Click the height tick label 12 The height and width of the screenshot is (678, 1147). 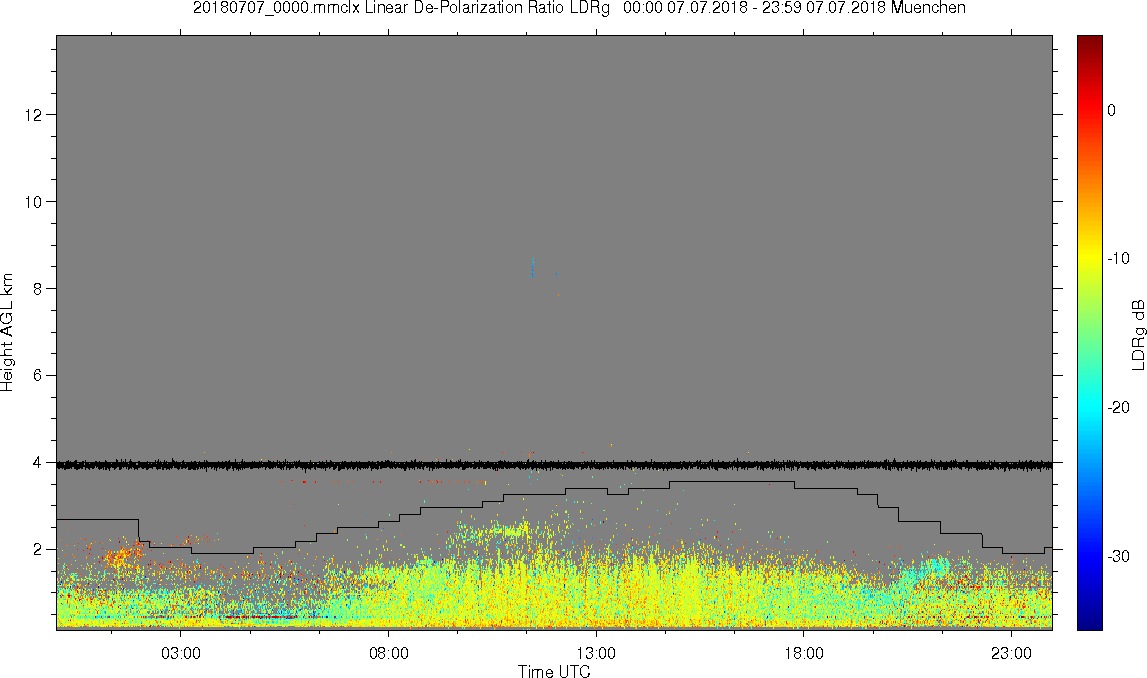click(33, 114)
